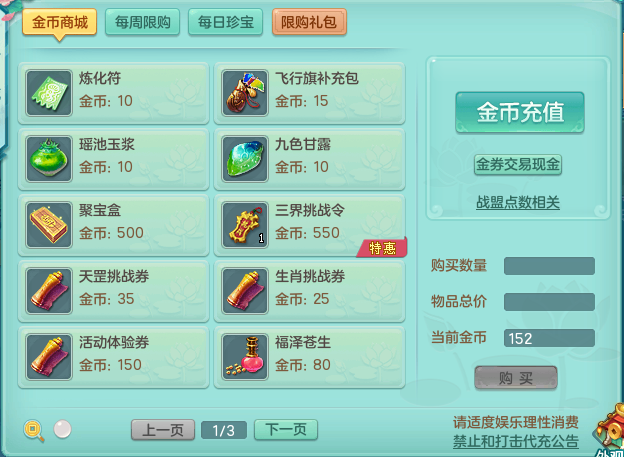Select the 炼化符 green talisman icon
The height and width of the screenshot is (457, 624).
coord(49,93)
